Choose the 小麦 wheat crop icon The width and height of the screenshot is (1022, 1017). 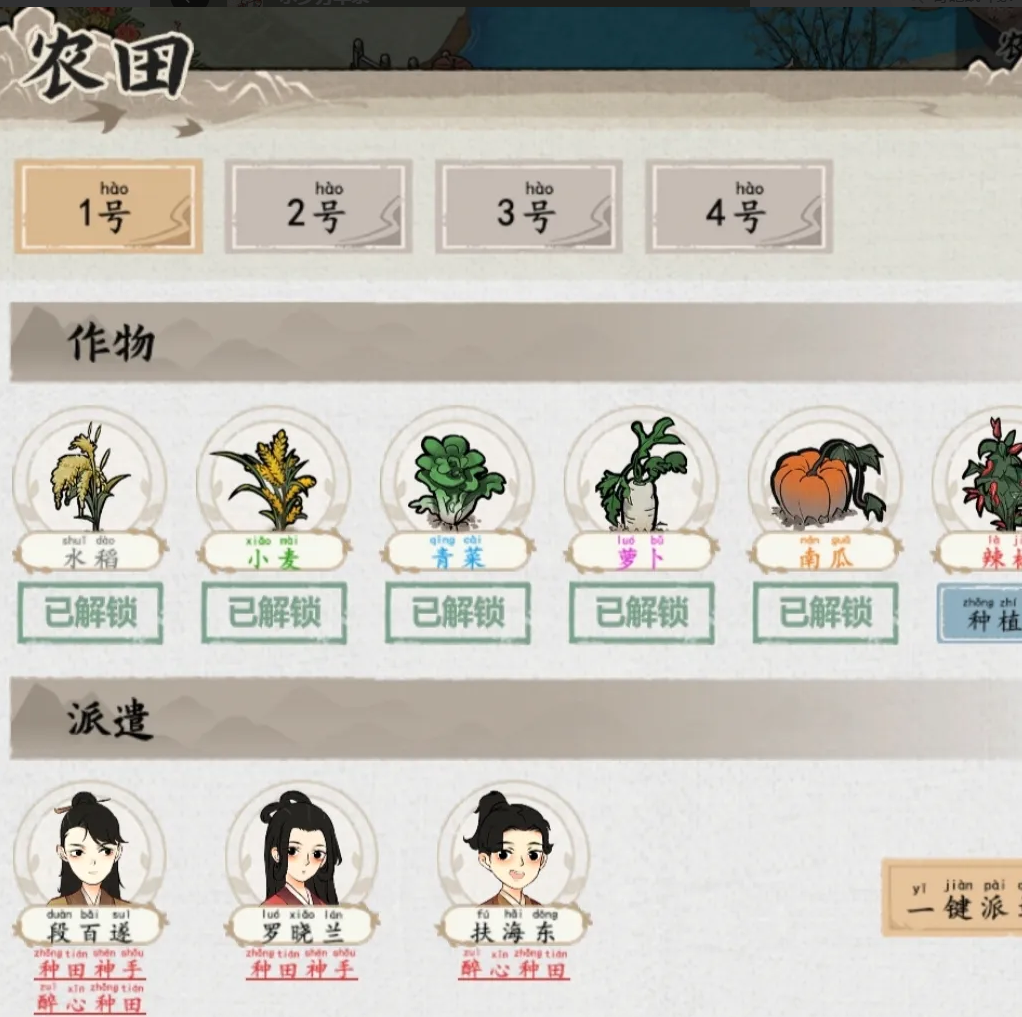[x=274, y=480]
